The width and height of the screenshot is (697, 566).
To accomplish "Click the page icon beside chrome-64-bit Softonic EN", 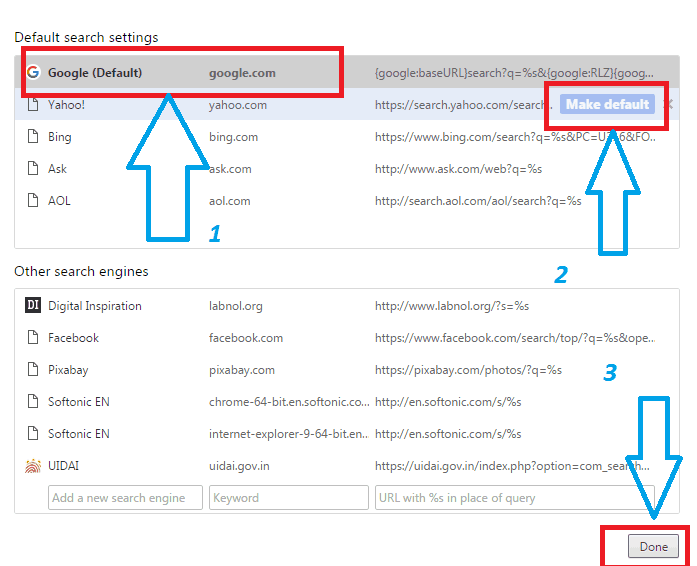I will (33, 401).
